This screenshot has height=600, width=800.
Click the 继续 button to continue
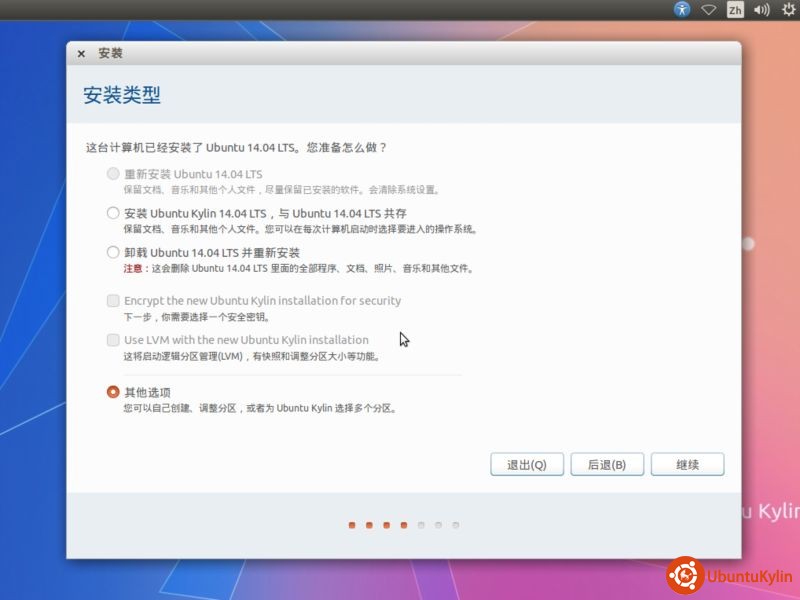(x=687, y=465)
